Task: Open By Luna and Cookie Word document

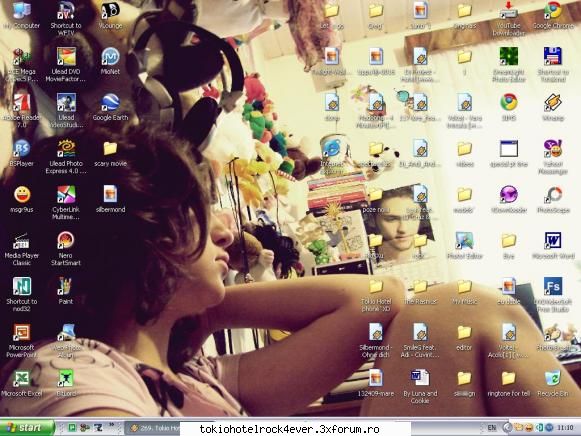Action: click(x=420, y=386)
